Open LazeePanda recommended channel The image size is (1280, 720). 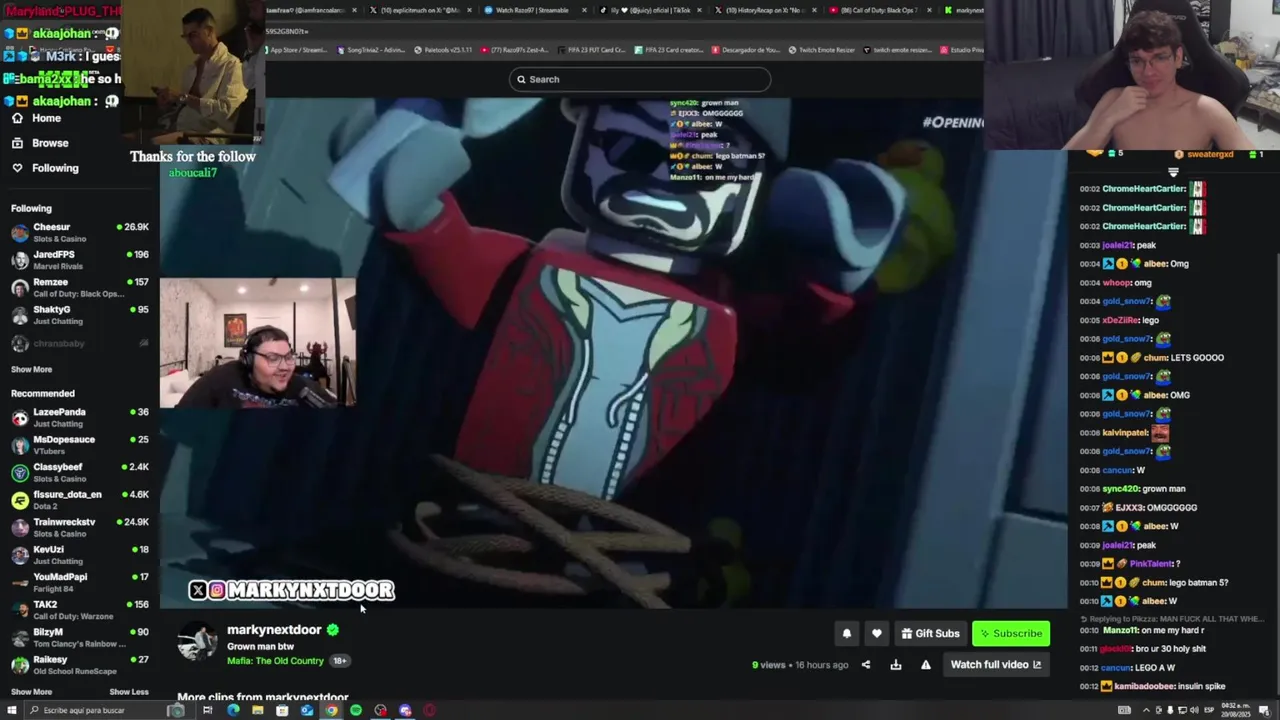(79, 417)
